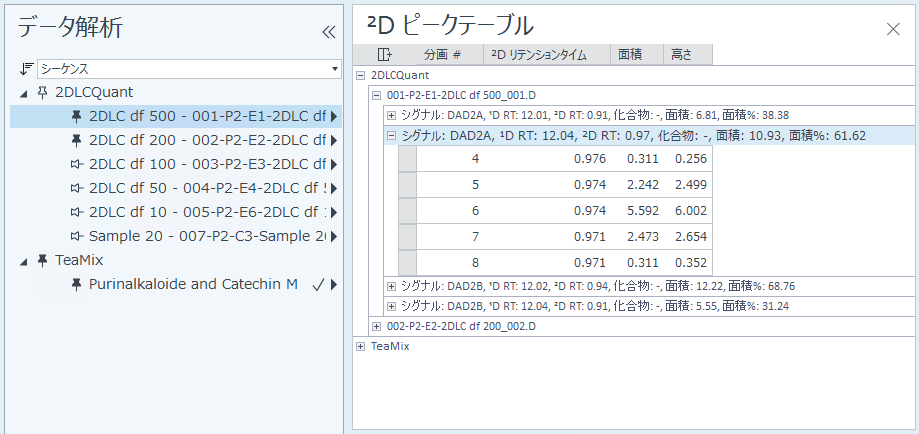This screenshot has width=919, height=434.
Task: Expand DAD2B signal row with area 12.22
Action: click(x=392, y=286)
